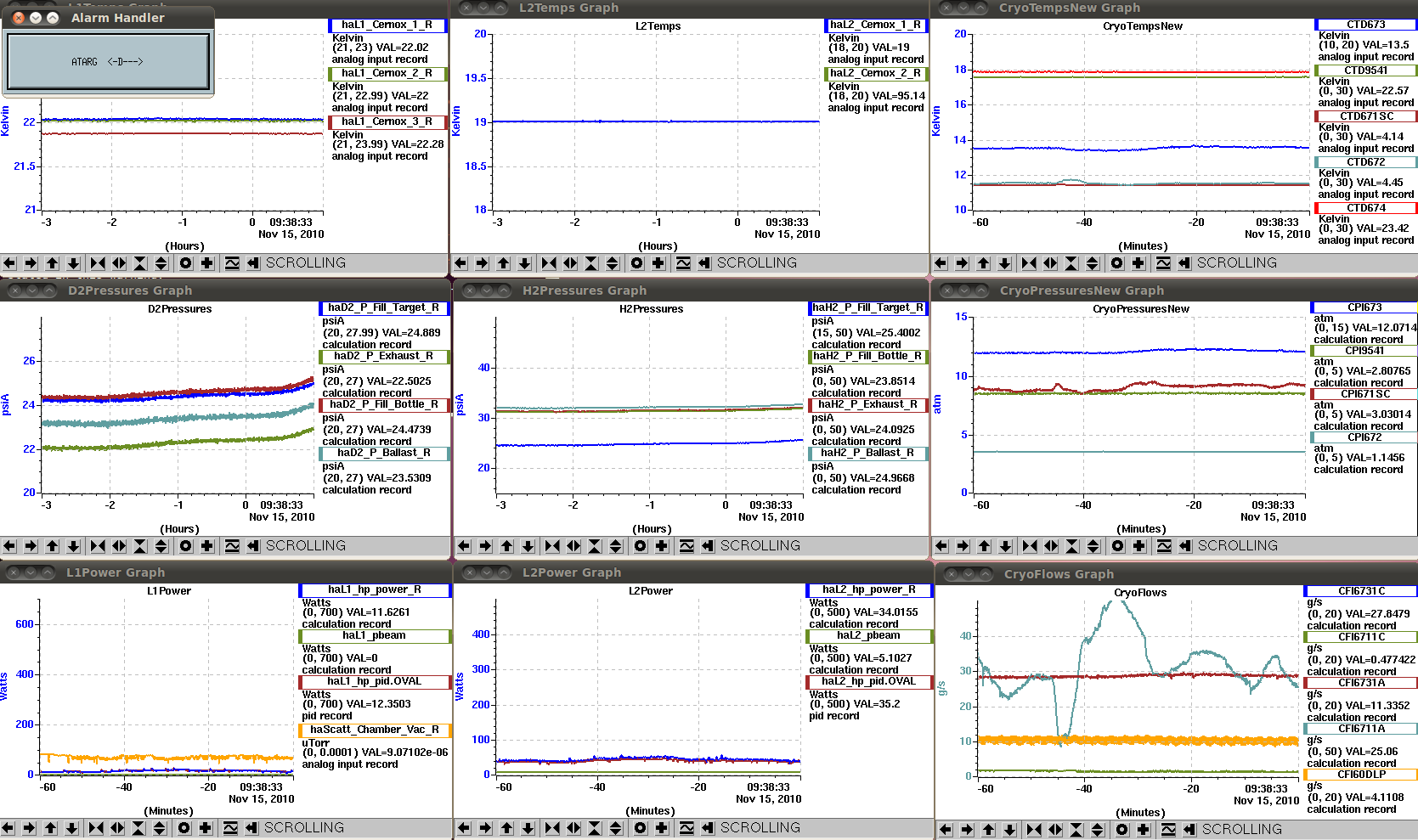The width and height of the screenshot is (1418, 840).
Task: Select CTD671SC curve legend label
Action: [x=1366, y=116]
